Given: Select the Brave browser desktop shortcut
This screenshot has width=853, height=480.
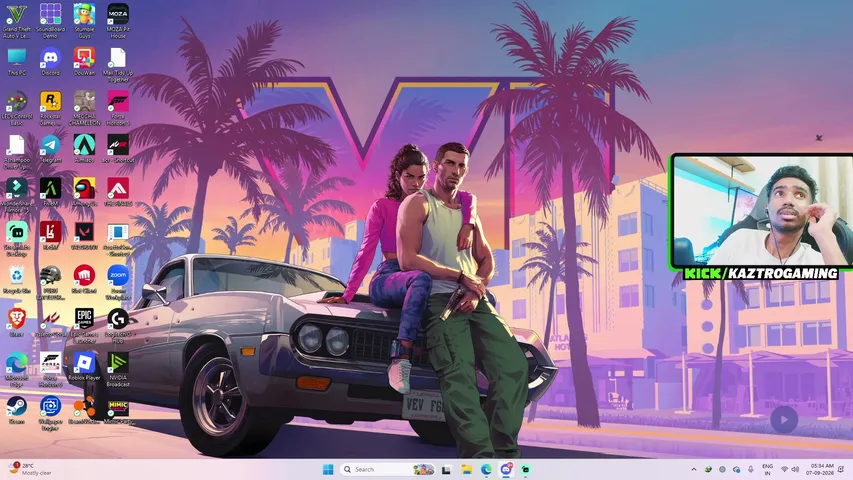Looking at the screenshot, I should coord(16,323).
